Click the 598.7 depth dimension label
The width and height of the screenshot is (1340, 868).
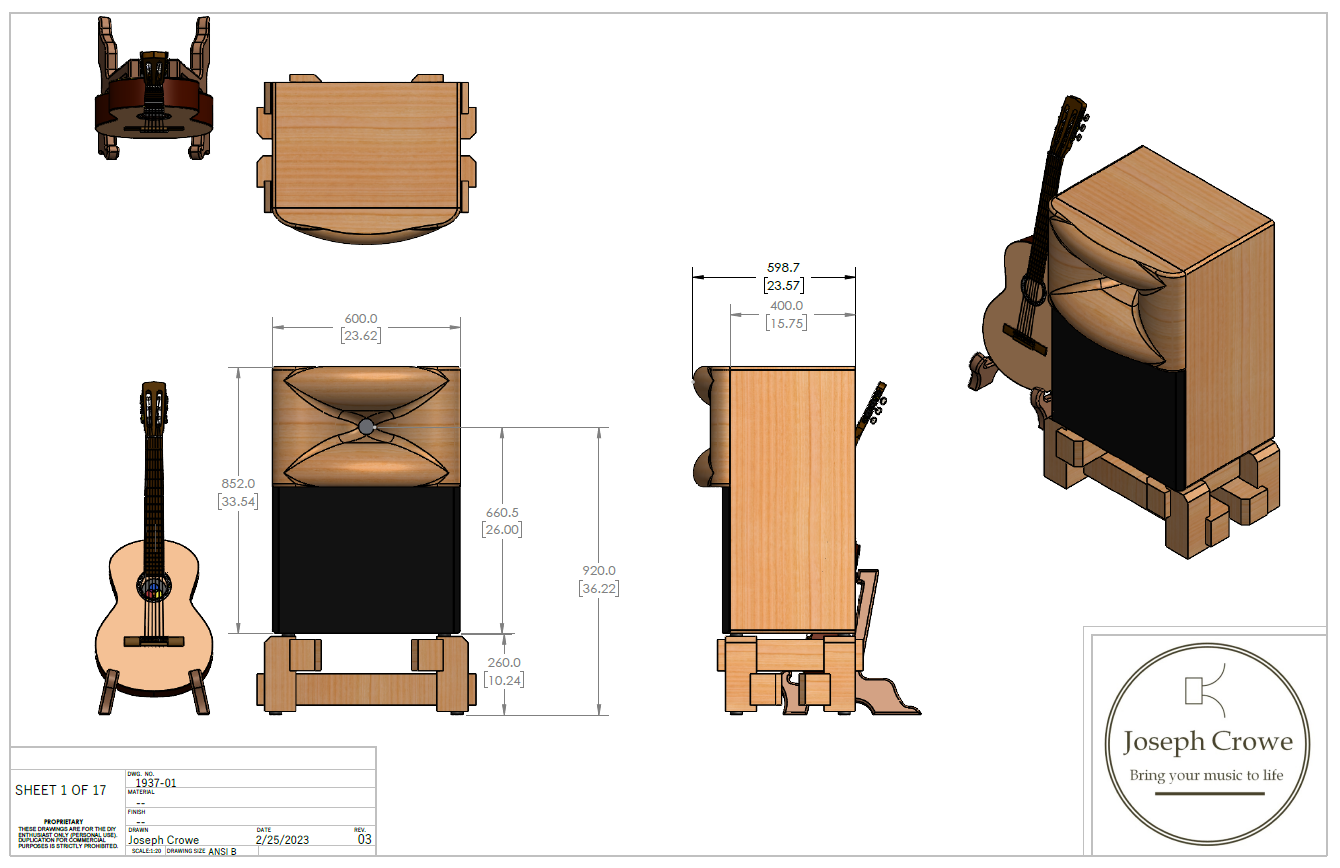click(785, 268)
